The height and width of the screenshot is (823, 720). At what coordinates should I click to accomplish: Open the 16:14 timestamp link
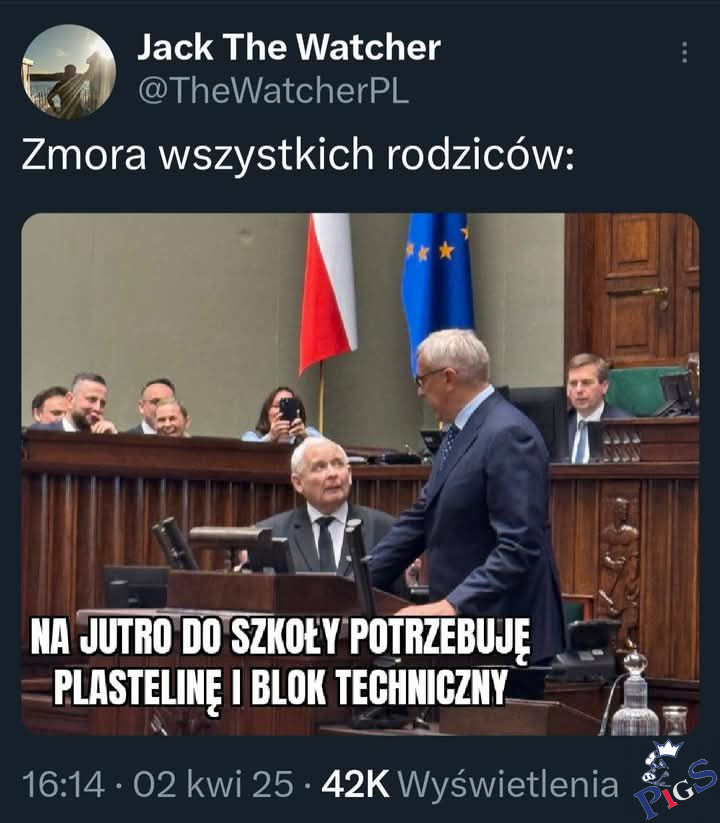click(63, 785)
